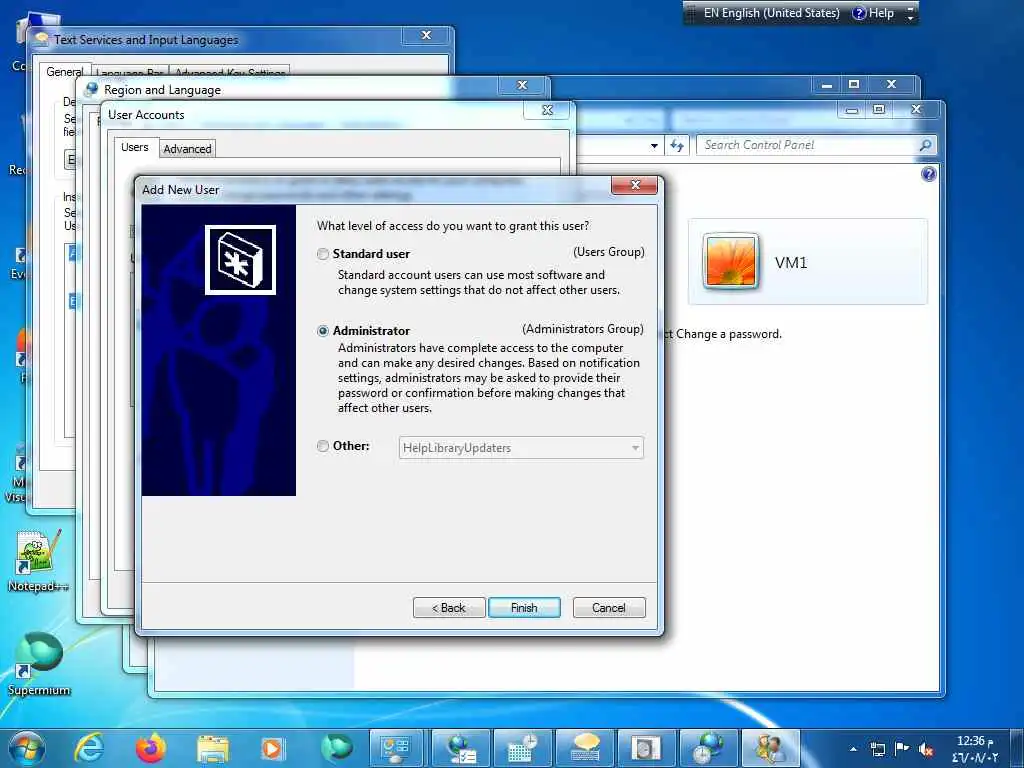This screenshot has width=1024, height=768.
Task: Close the User Accounts Control Panel window
Action: 917,110
